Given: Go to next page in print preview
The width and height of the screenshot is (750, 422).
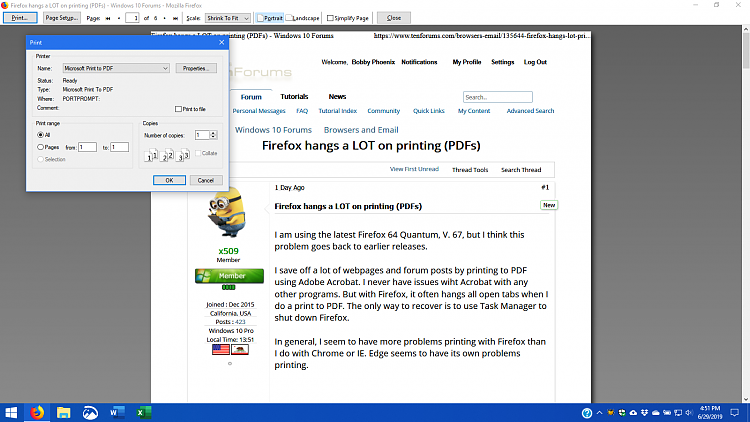Looking at the screenshot, I should coord(165,18).
